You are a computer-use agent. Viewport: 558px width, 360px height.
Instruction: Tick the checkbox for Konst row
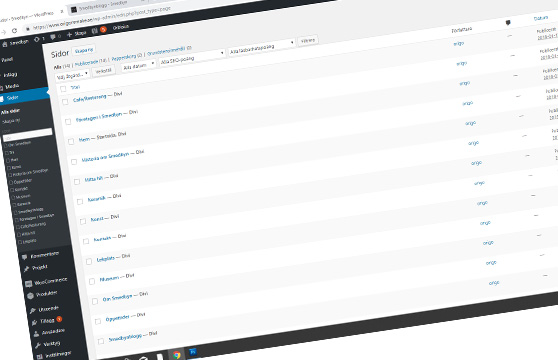click(x=83, y=222)
